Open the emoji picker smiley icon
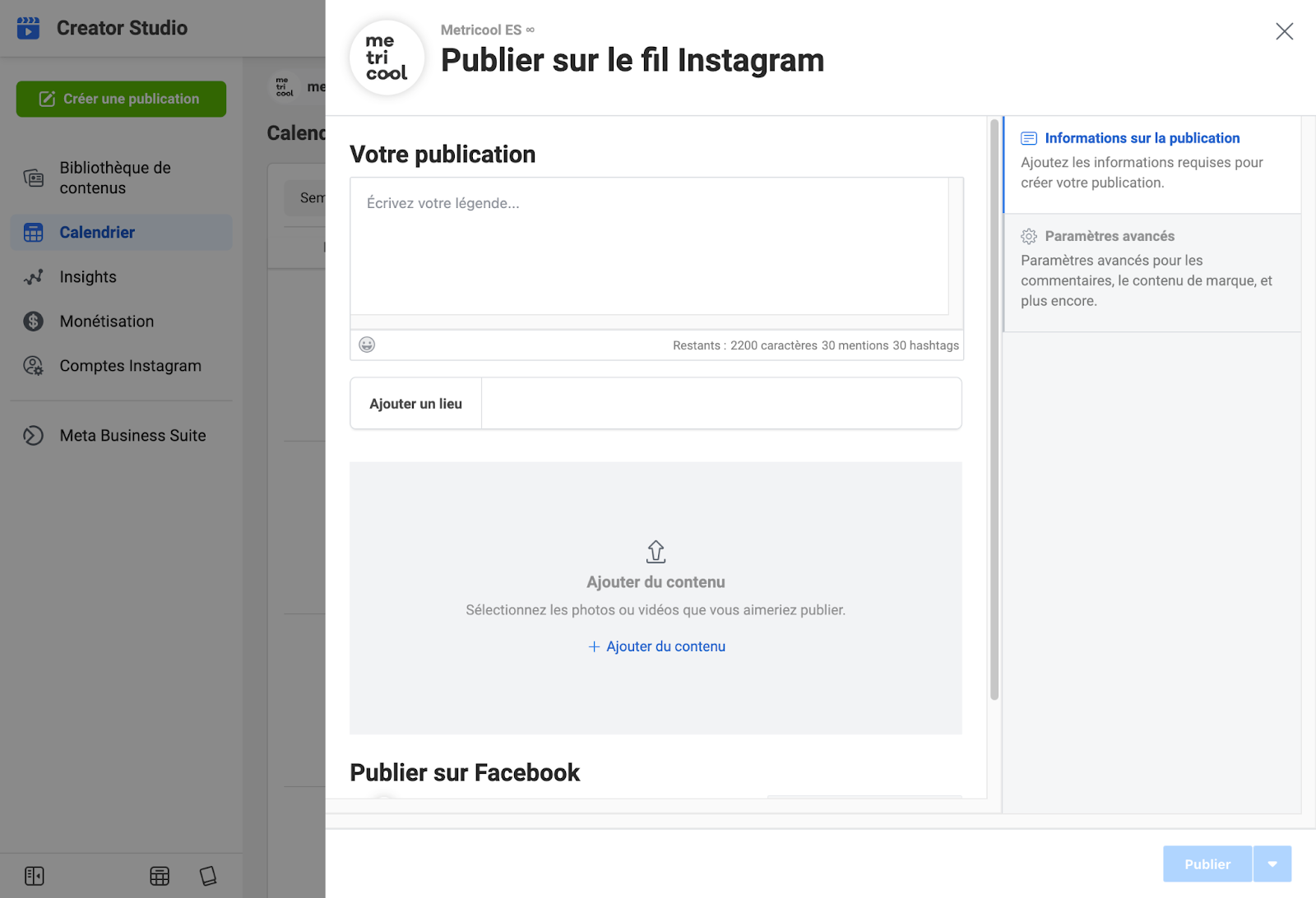The height and width of the screenshot is (898, 1316). click(367, 345)
